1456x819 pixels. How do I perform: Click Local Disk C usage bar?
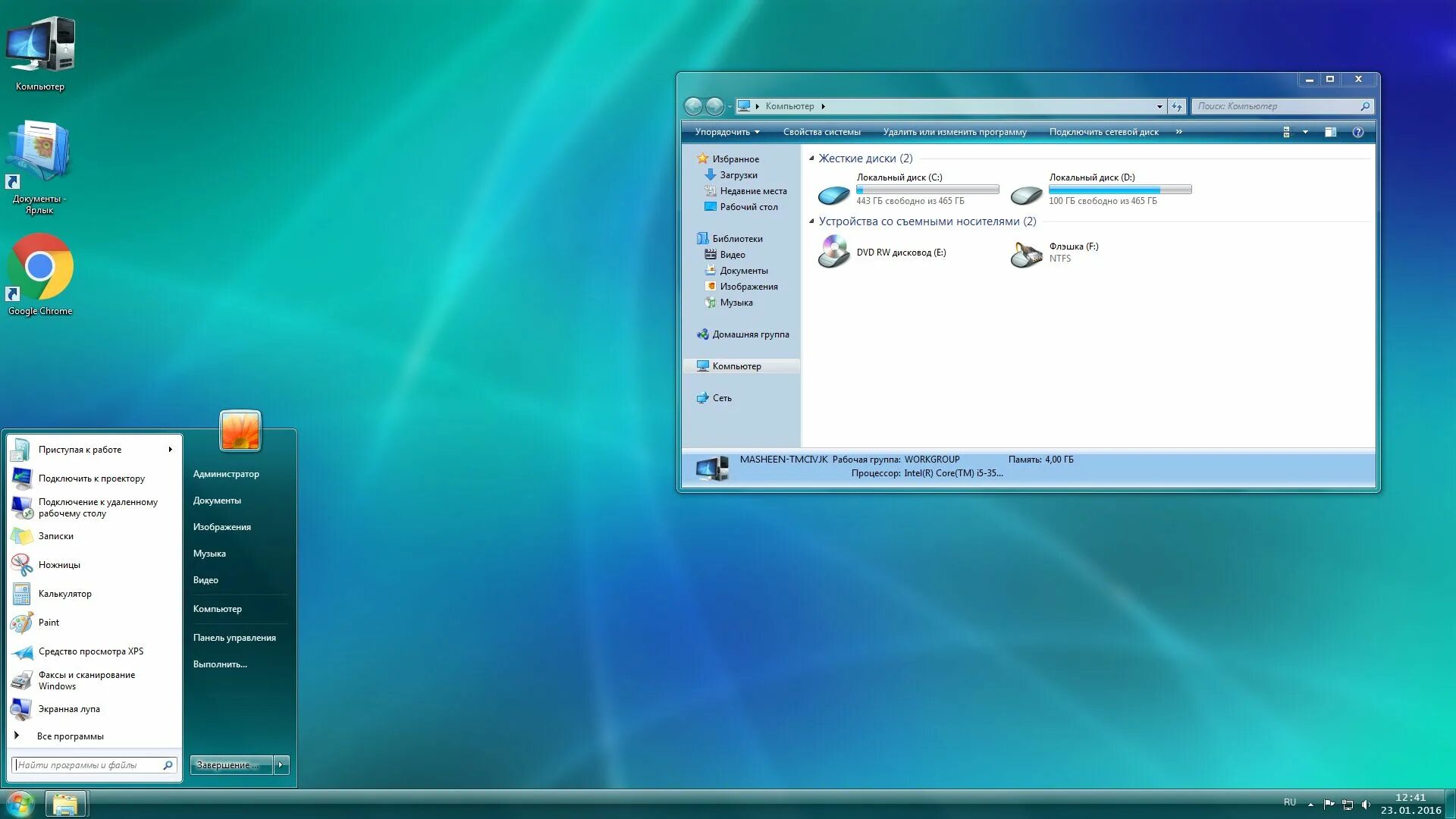tap(927, 190)
